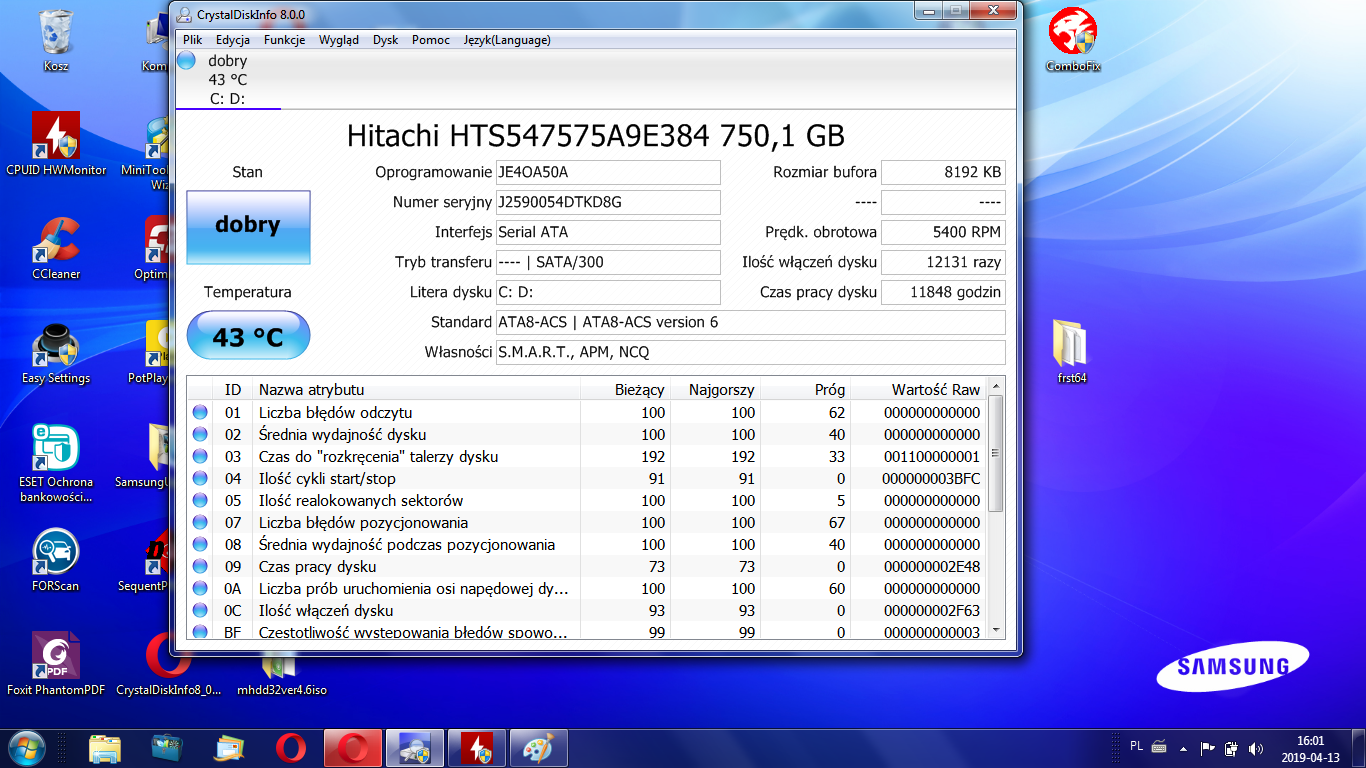The image size is (1366, 768).
Task: Select 'Średnia wydajność dysku' attribute name
Action: (x=342, y=434)
